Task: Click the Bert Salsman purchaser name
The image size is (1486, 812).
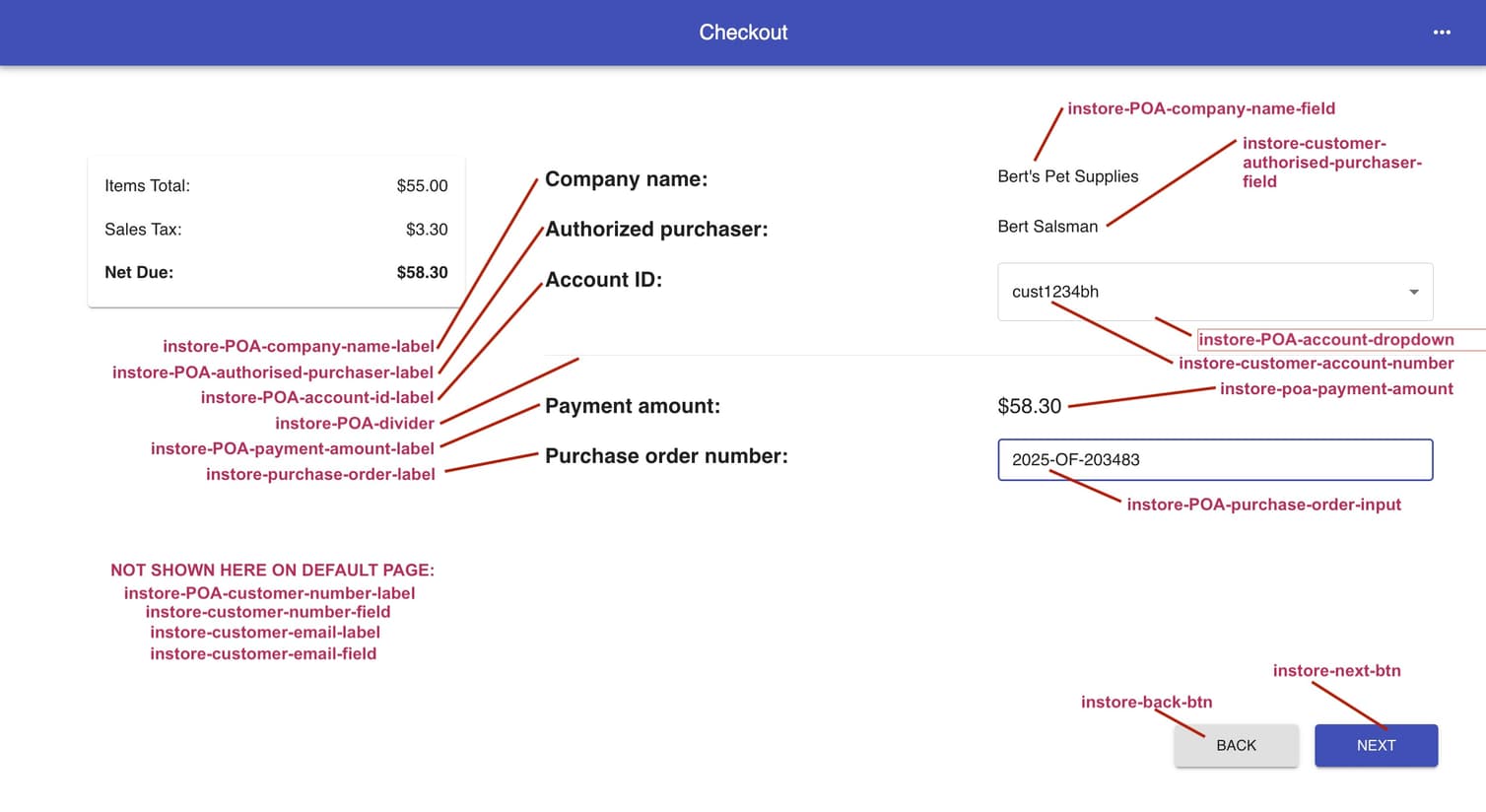Action: click(x=1047, y=227)
